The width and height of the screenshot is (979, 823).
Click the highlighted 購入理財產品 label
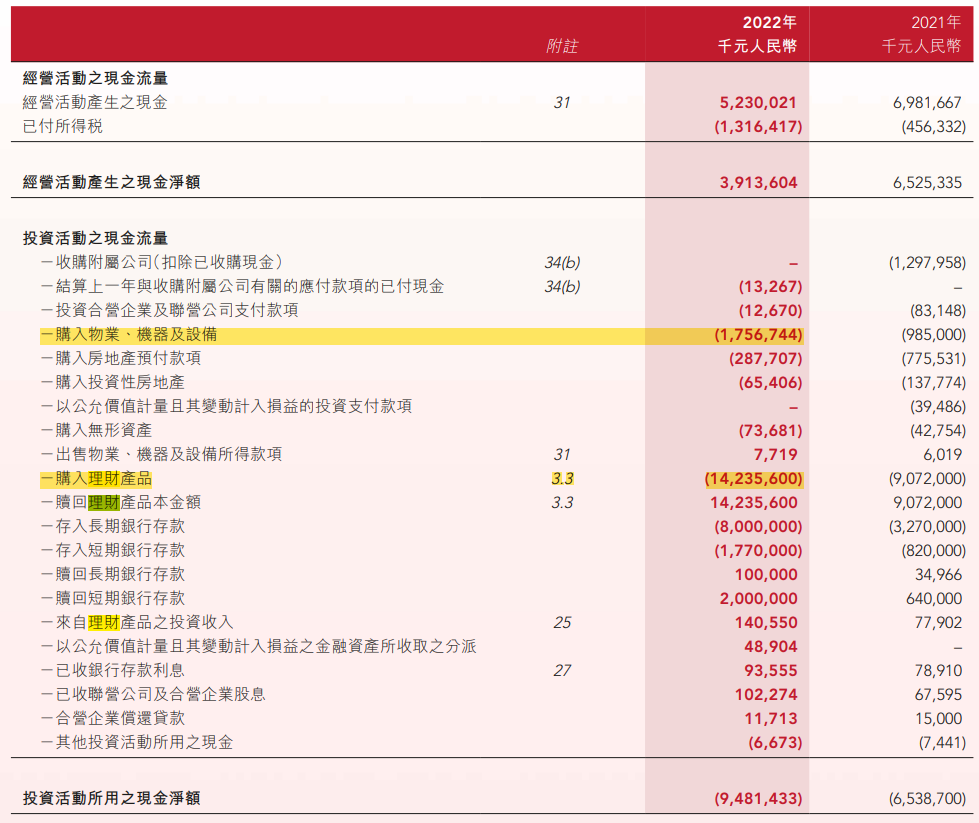point(97,478)
